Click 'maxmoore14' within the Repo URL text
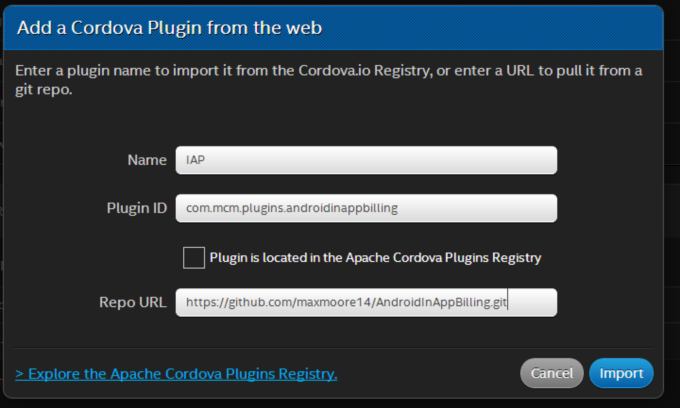This screenshot has height=408, width=680. point(334,302)
